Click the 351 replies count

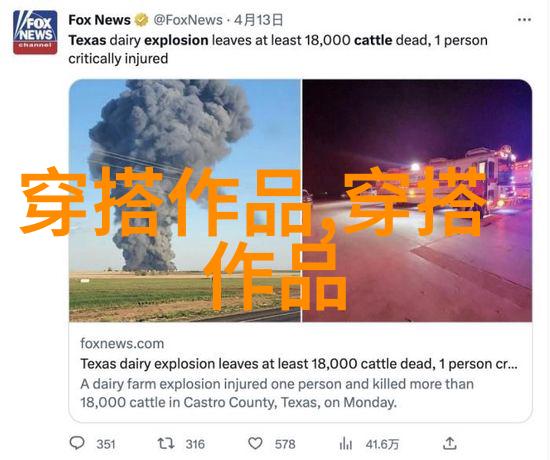tap(106, 444)
